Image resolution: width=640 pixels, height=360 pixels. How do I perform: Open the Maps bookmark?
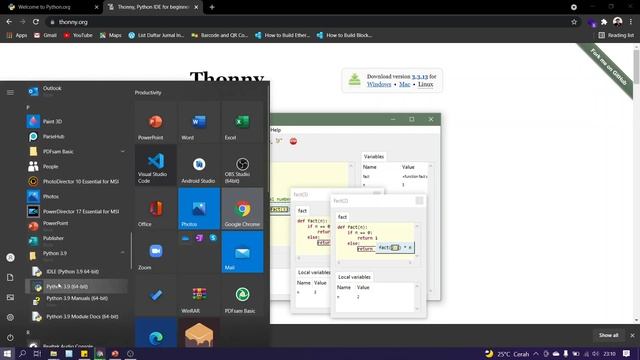111,36
